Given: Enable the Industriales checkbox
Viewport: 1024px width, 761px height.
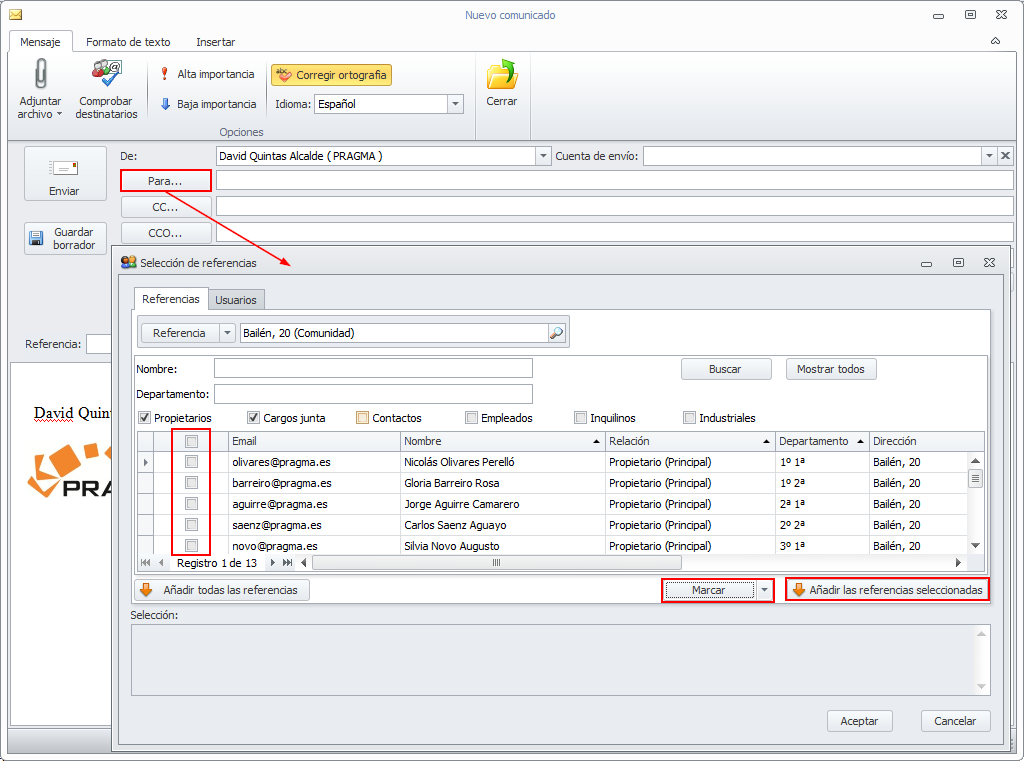Looking at the screenshot, I should click(x=689, y=417).
